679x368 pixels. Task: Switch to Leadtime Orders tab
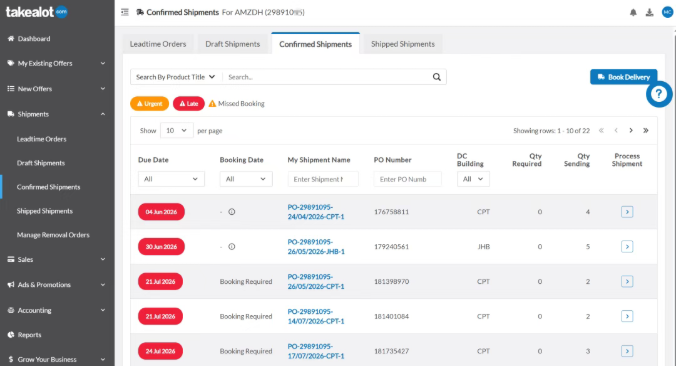(158, 44)
